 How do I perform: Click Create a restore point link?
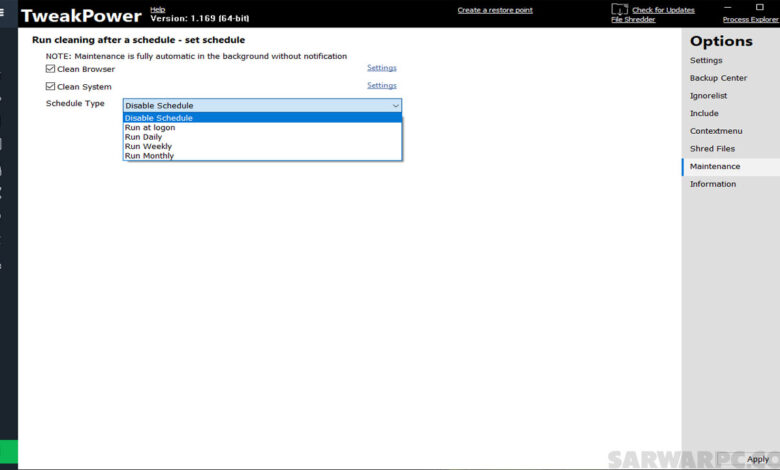point(495,10)
